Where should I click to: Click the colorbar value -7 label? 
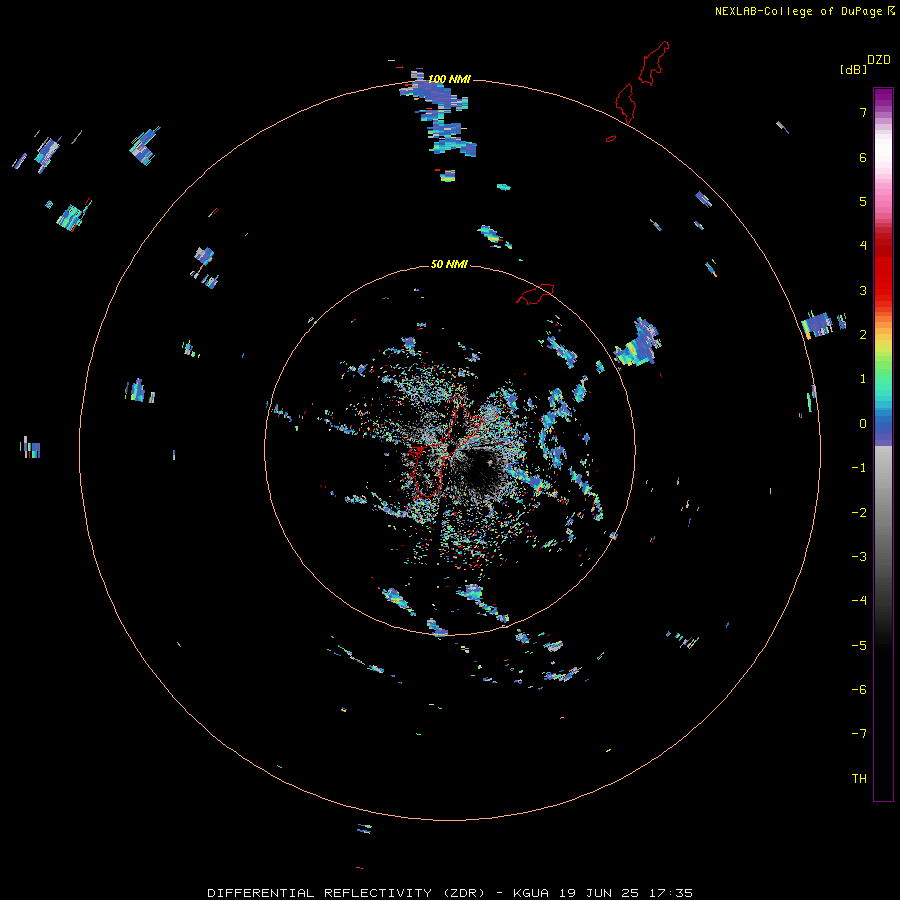pyautogui.click(x=859, y=734)
